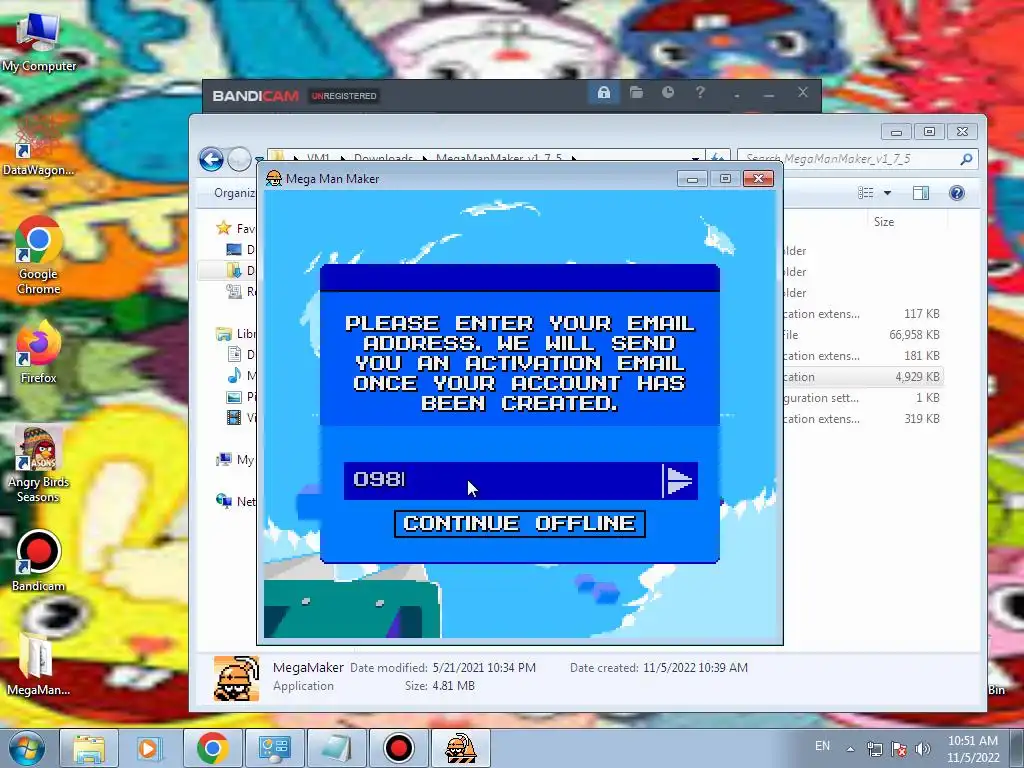Click Explorer back navigation button

(x=212, y=159)
